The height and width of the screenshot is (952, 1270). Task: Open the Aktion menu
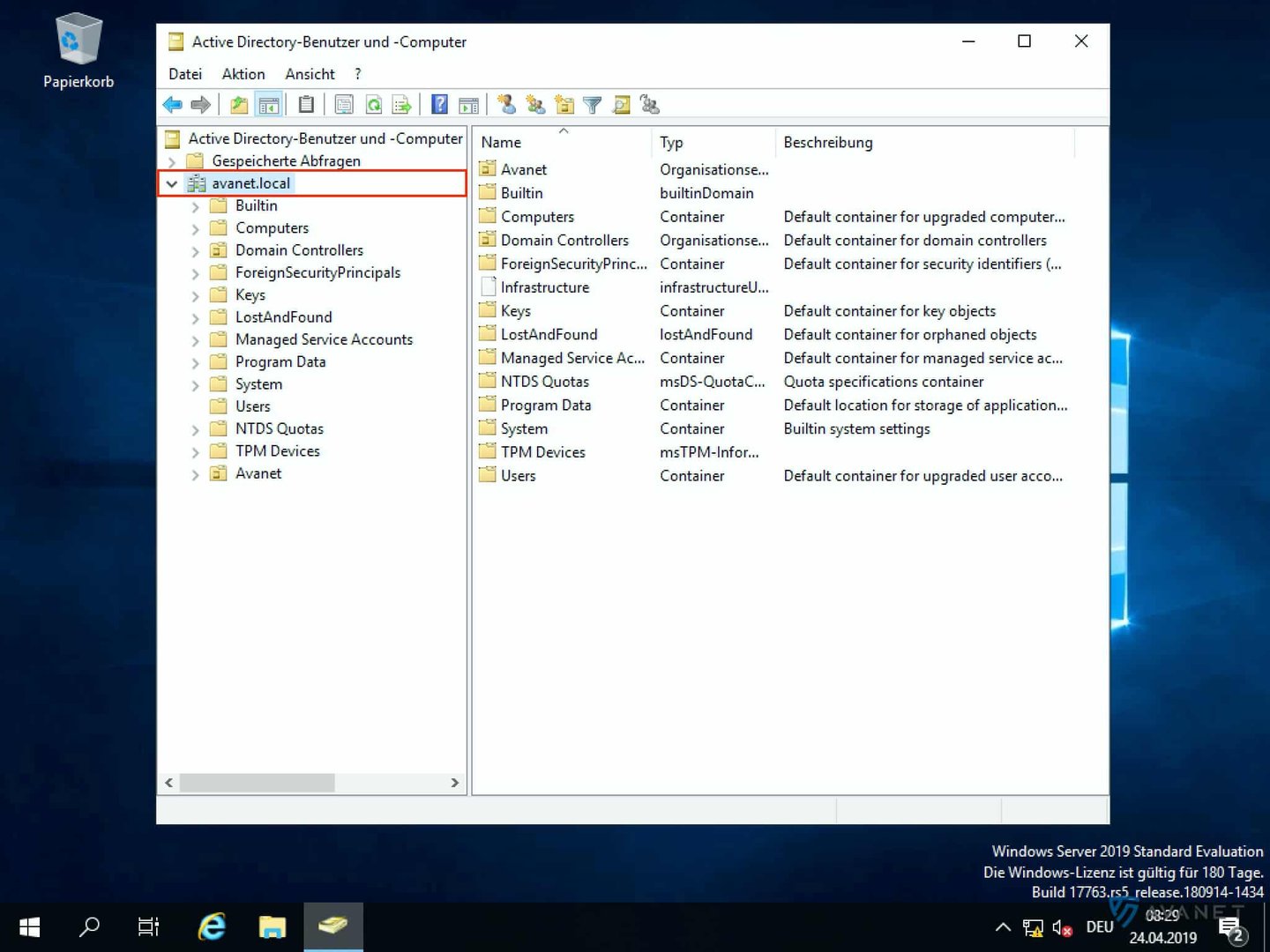pos(243,74)
